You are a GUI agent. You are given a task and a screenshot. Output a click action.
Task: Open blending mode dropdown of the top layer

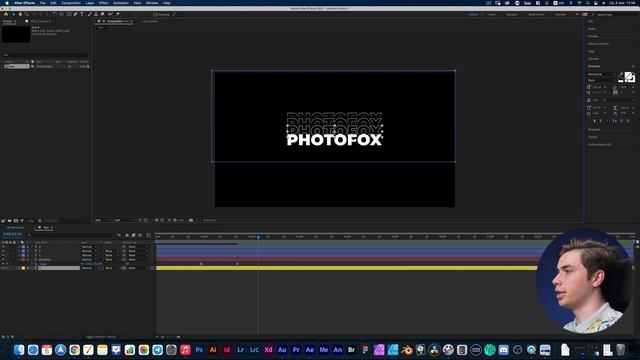coord(90,247)
